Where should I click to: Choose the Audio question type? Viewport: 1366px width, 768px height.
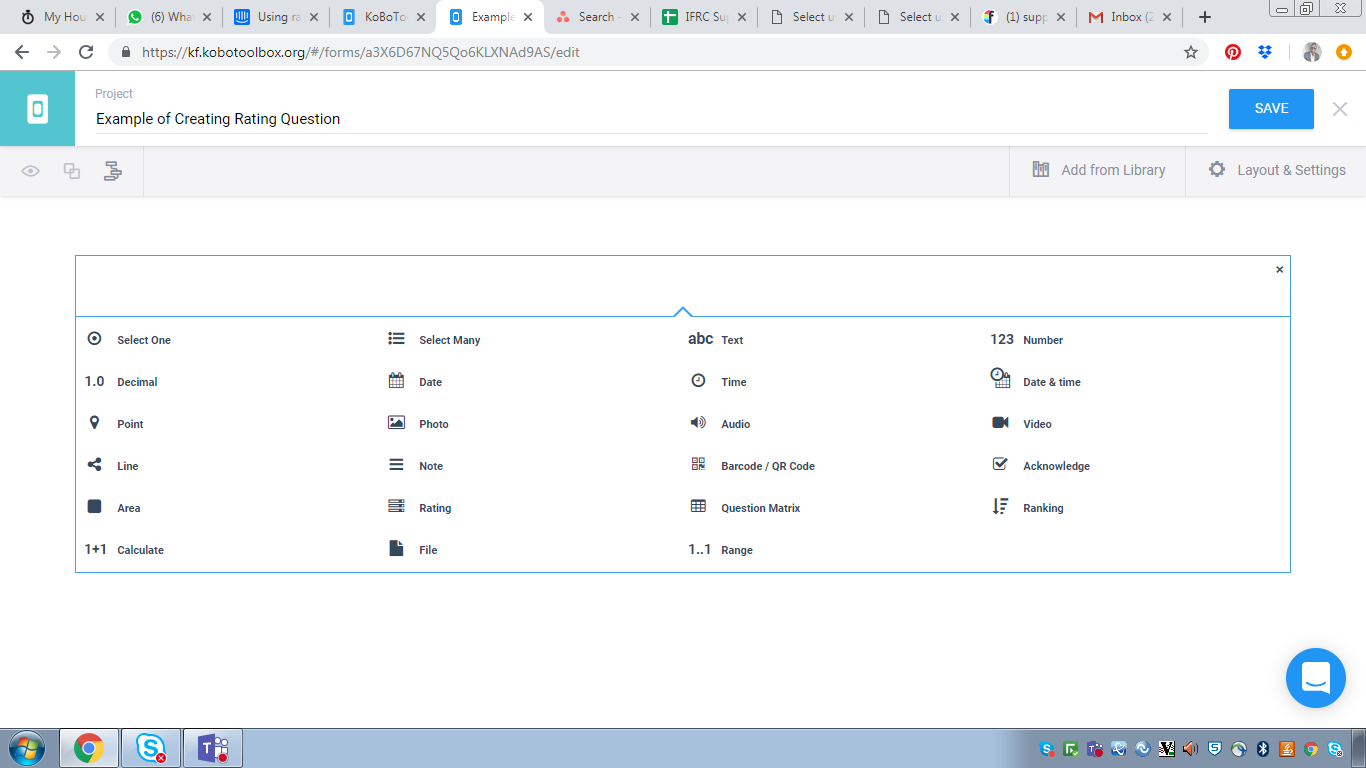(735, 424)
